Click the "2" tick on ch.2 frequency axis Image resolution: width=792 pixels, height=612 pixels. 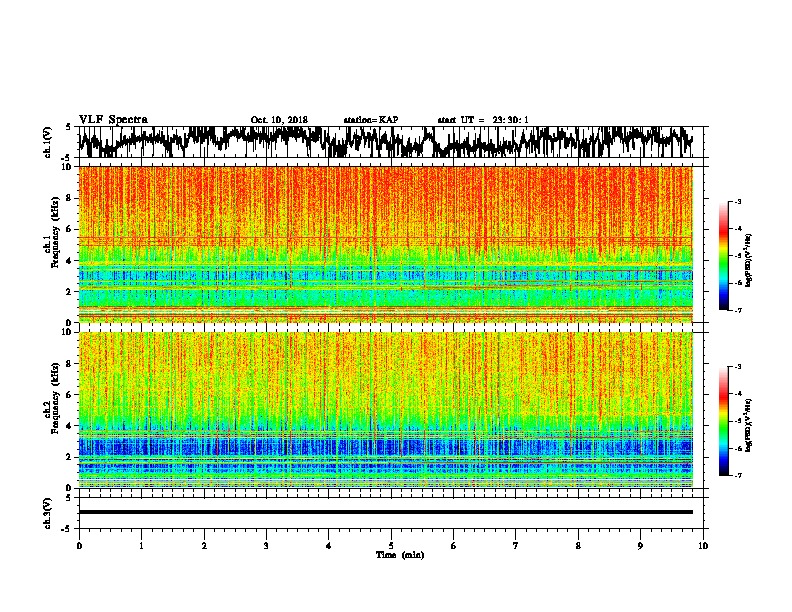click(70, 456)
